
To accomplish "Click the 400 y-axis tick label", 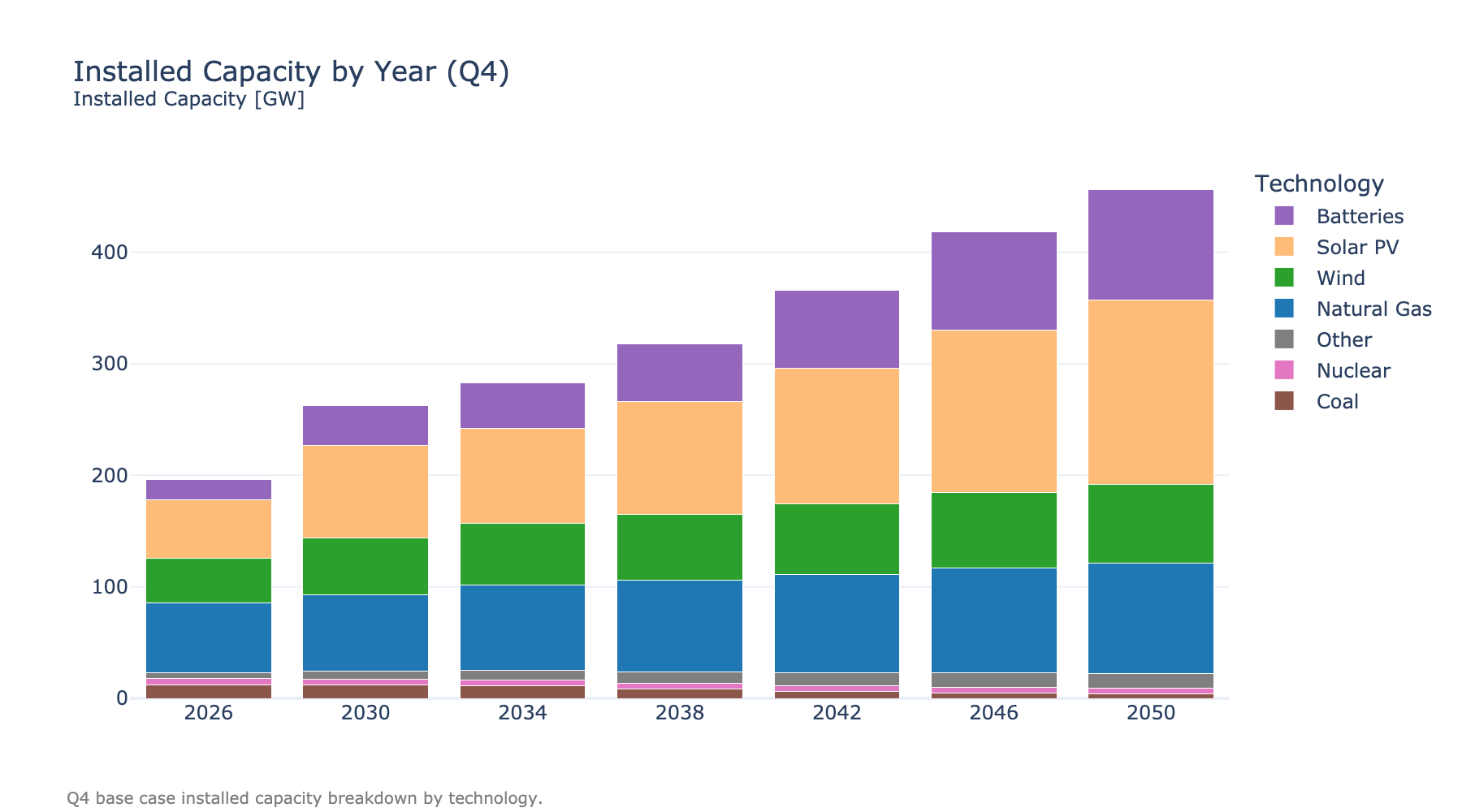I will tap(110, 253).
